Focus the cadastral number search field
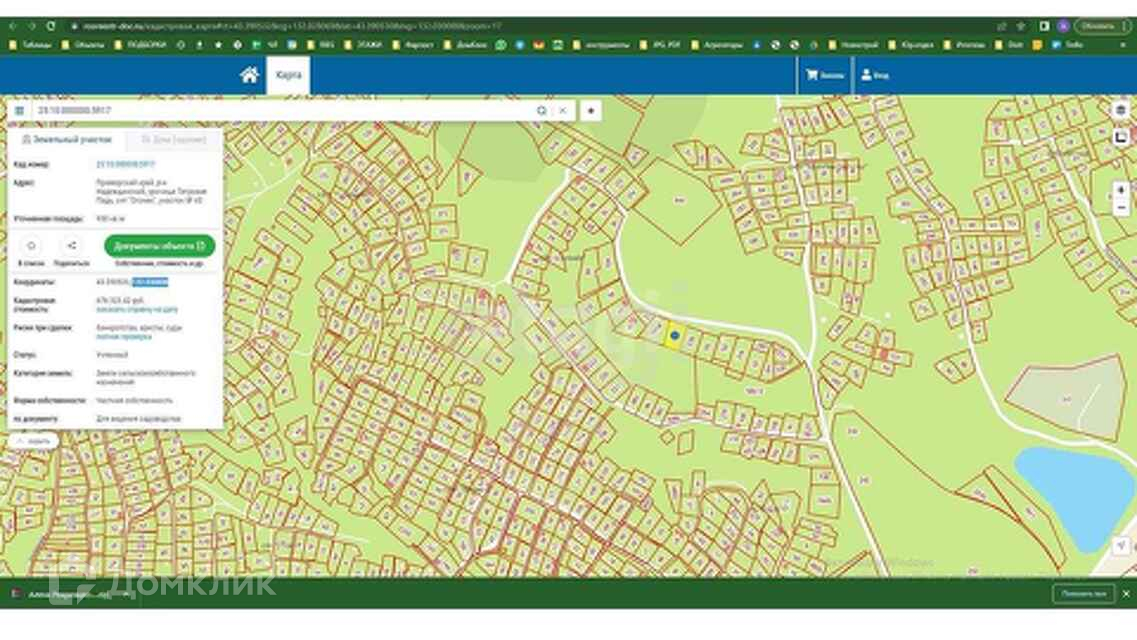 pyautogui.click(x=283, y=111)
